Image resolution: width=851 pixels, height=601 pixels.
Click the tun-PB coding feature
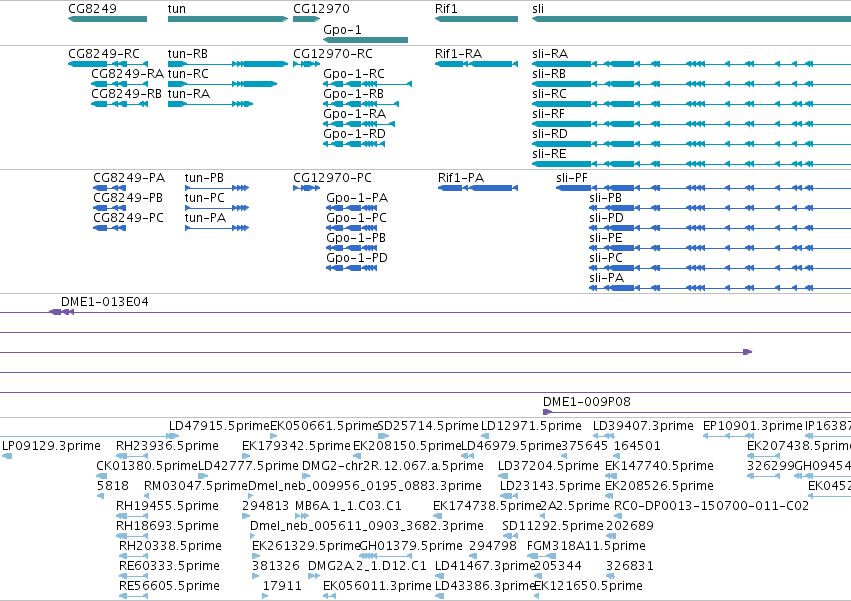tap(217, 188)
